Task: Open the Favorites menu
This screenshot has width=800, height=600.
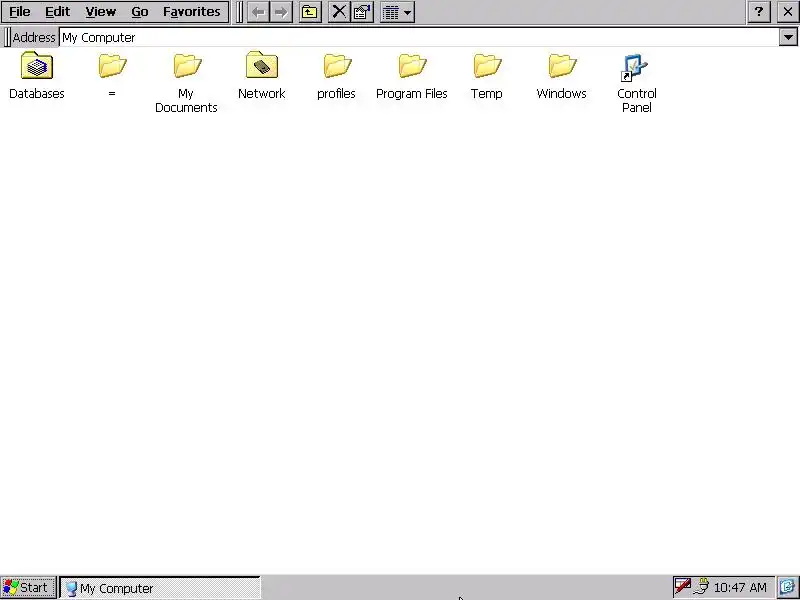Action: tap(191, 12)
